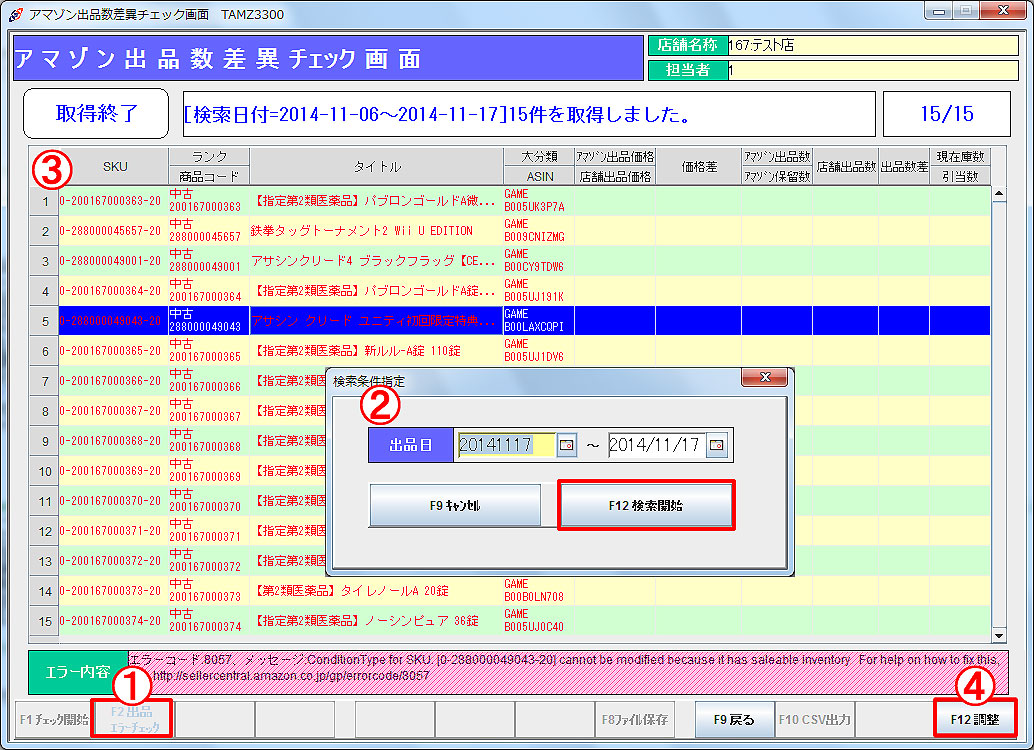Click F12 検索開始 button

click(646, 505)
